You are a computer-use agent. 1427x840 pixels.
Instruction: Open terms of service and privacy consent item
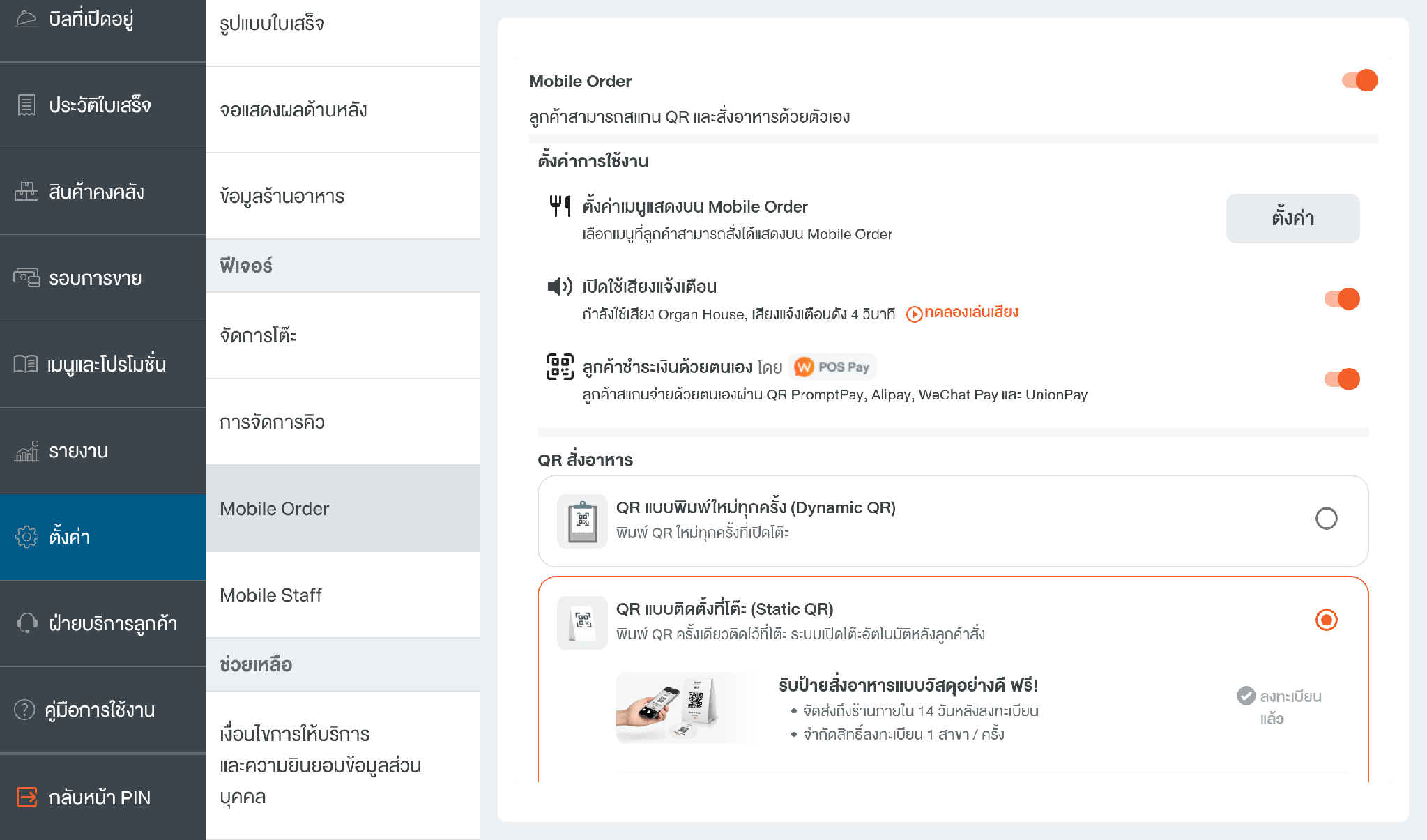tap(343, 765)
